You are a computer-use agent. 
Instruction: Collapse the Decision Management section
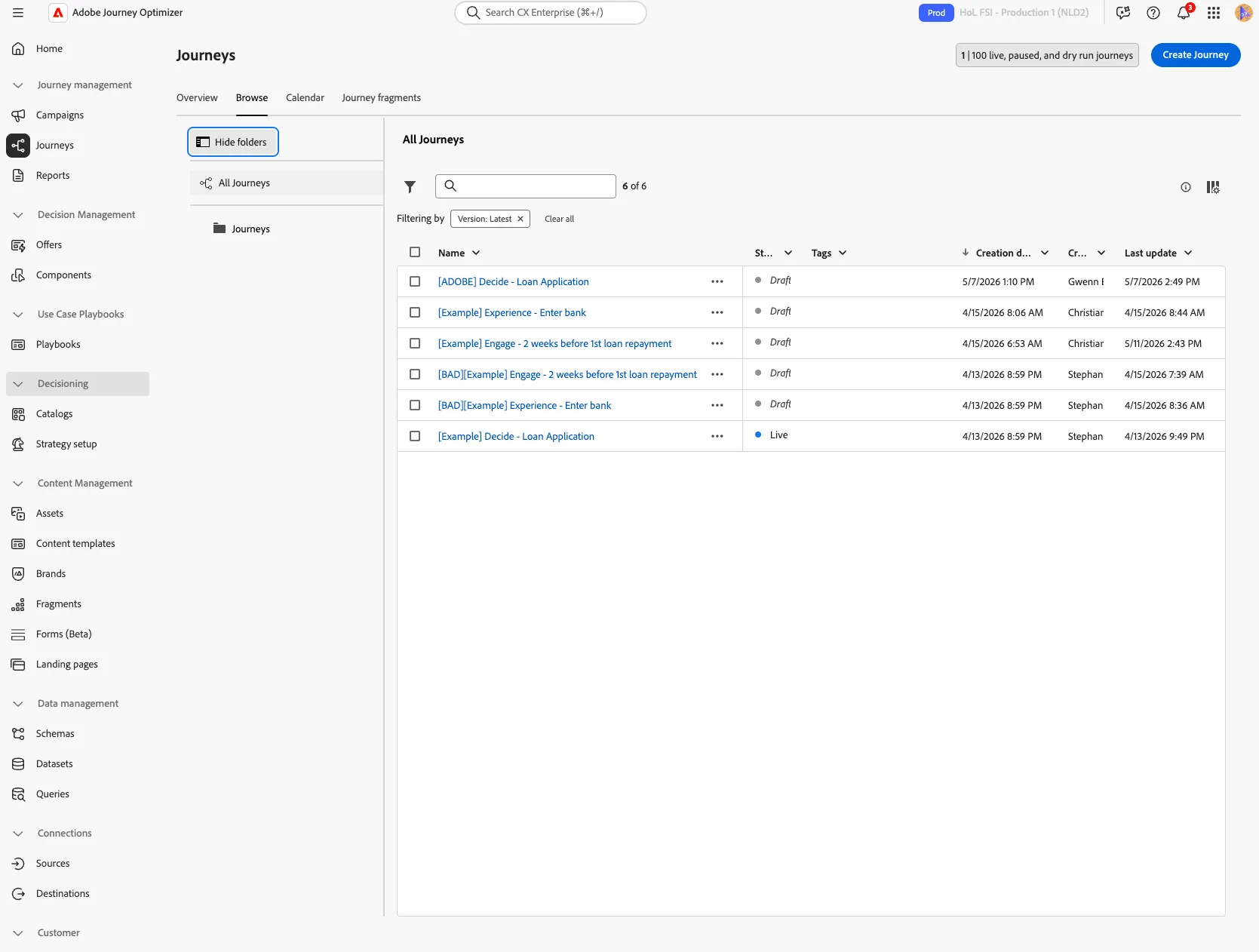[x=18, y=215]
